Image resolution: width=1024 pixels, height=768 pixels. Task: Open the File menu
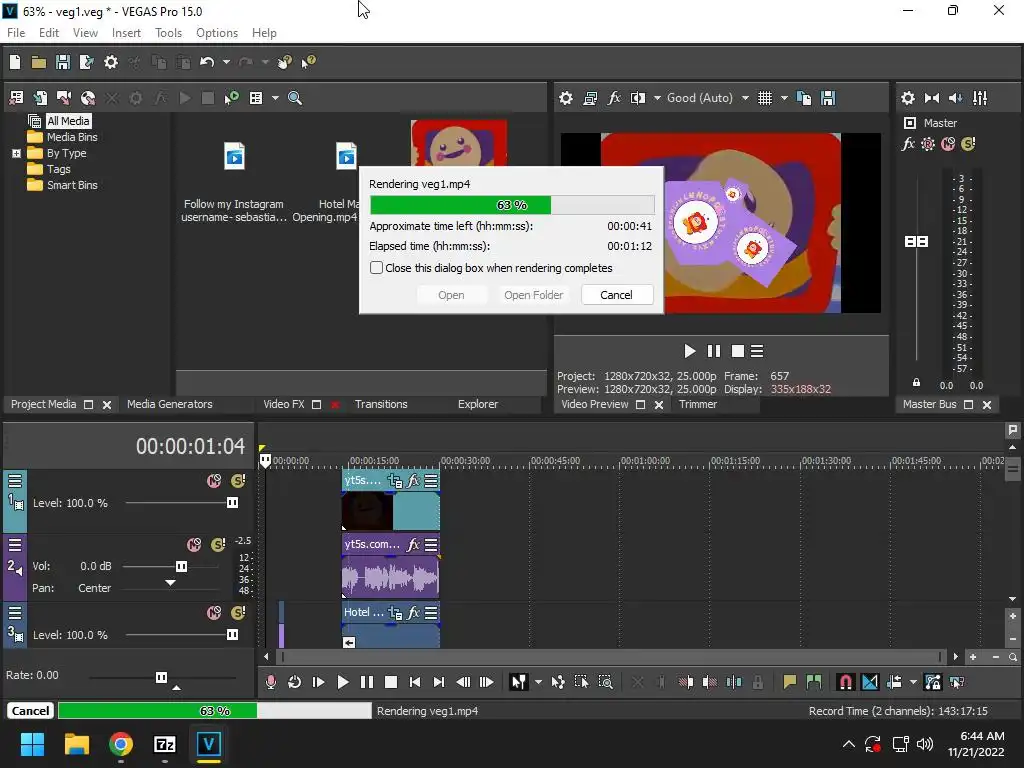16,33
